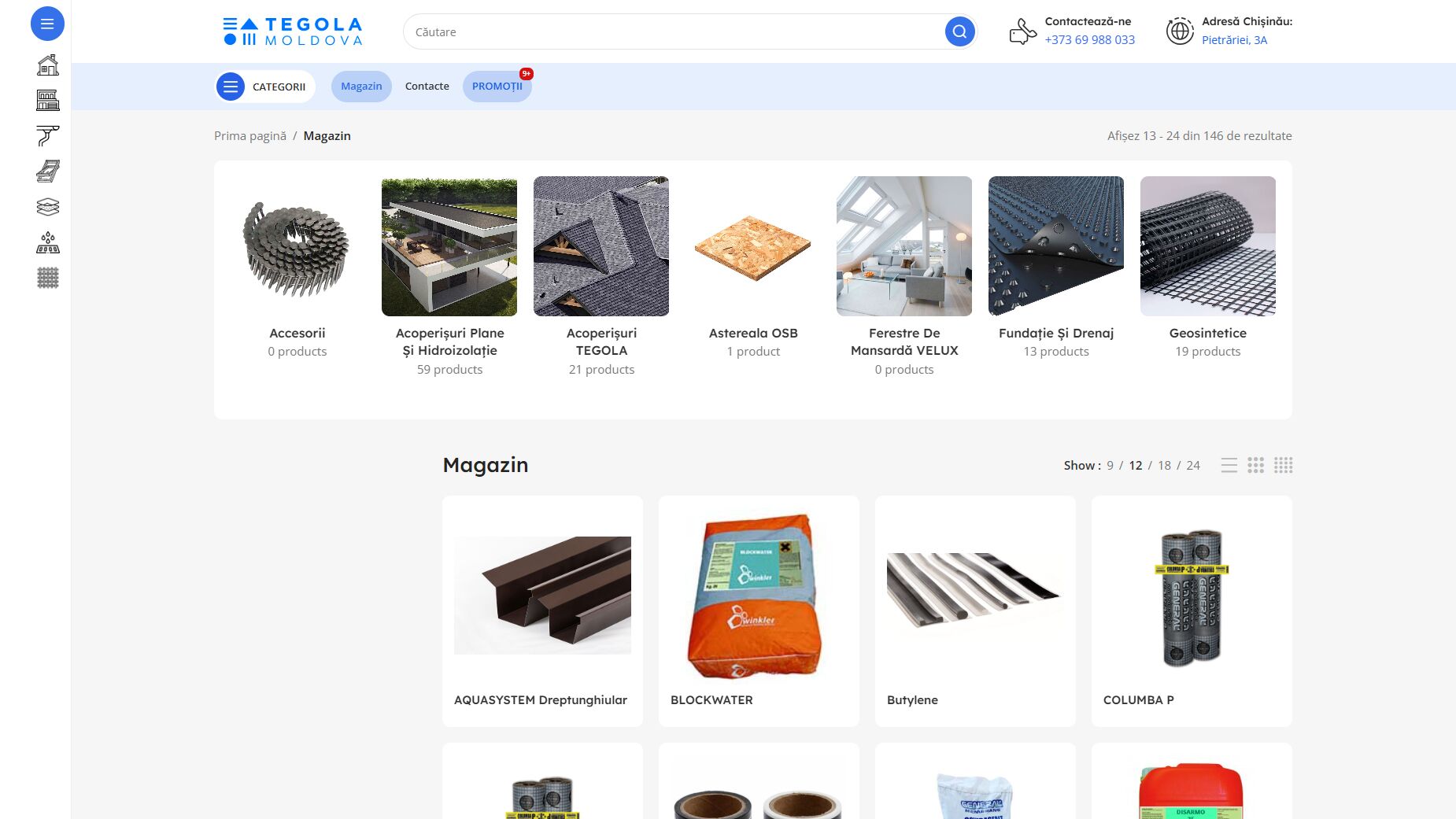This screenshot has width=1456, height=819.
Task: Open the Pietrăriei, 3A address link
Action: pos(1234,40)
